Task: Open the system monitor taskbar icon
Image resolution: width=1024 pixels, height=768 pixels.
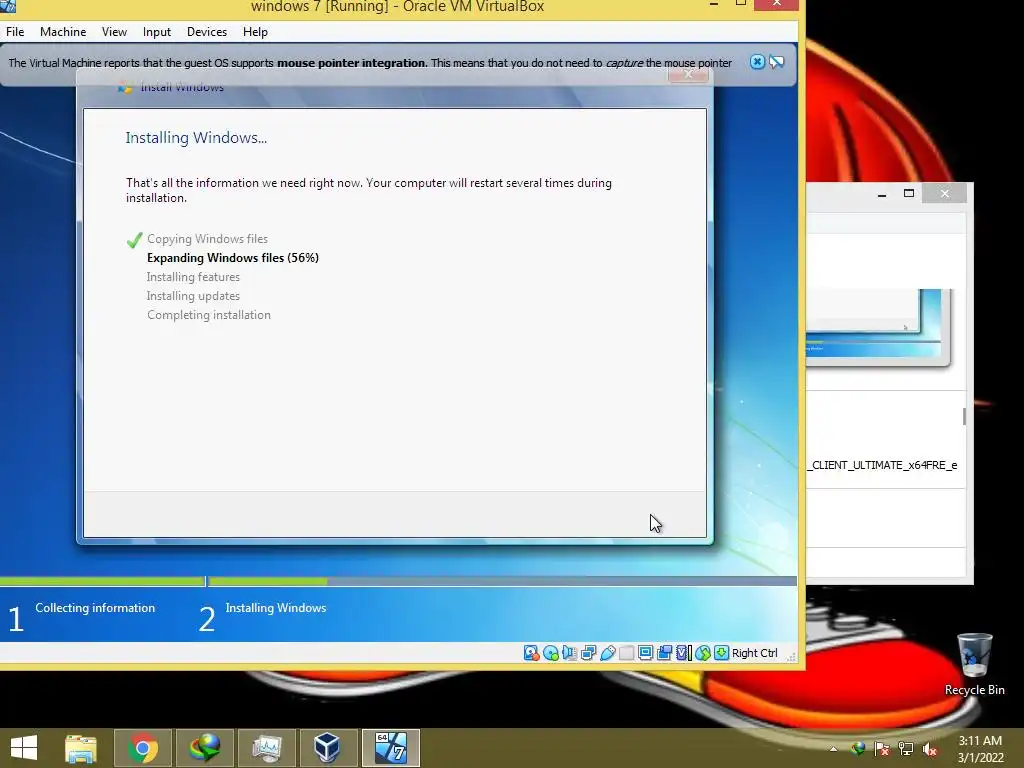Action: pos(267,748)
